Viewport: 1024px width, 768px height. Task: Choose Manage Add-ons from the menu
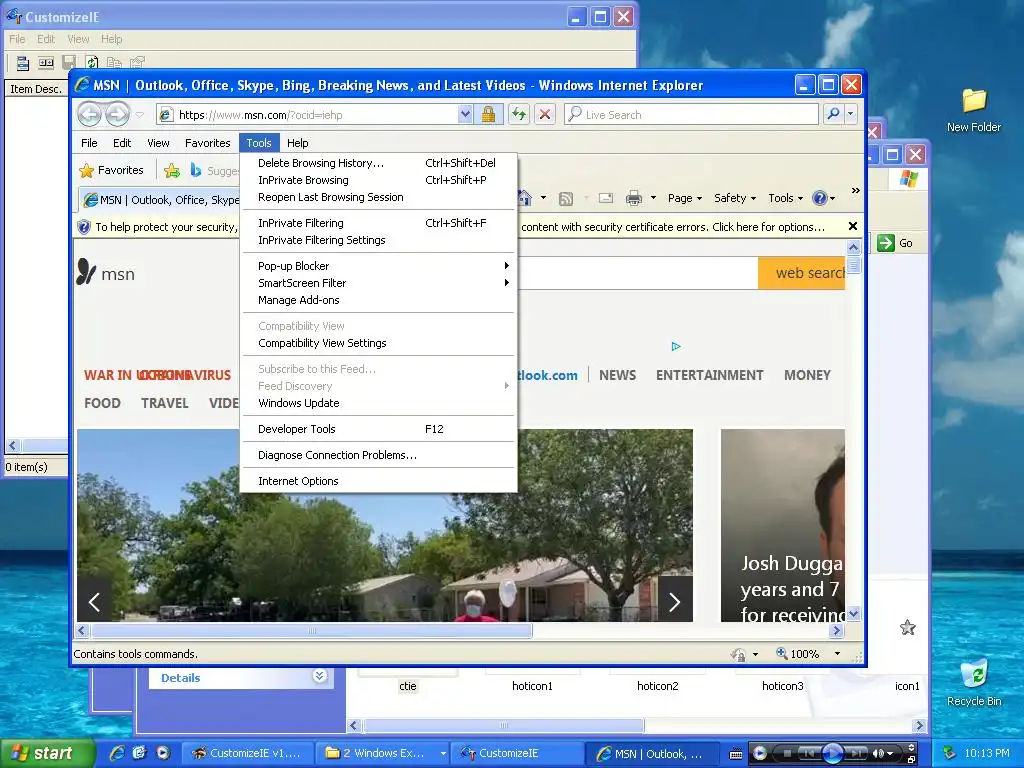point(379,300)
